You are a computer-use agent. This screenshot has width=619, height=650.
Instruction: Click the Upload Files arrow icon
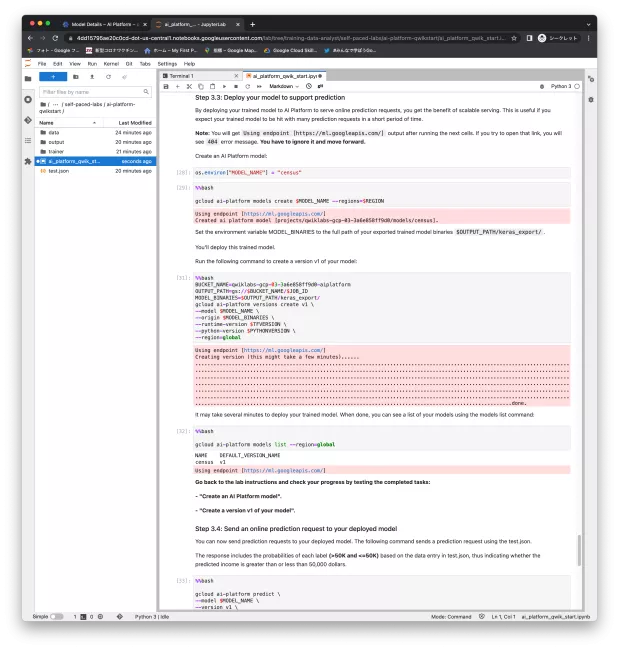[x=92, y=77]
